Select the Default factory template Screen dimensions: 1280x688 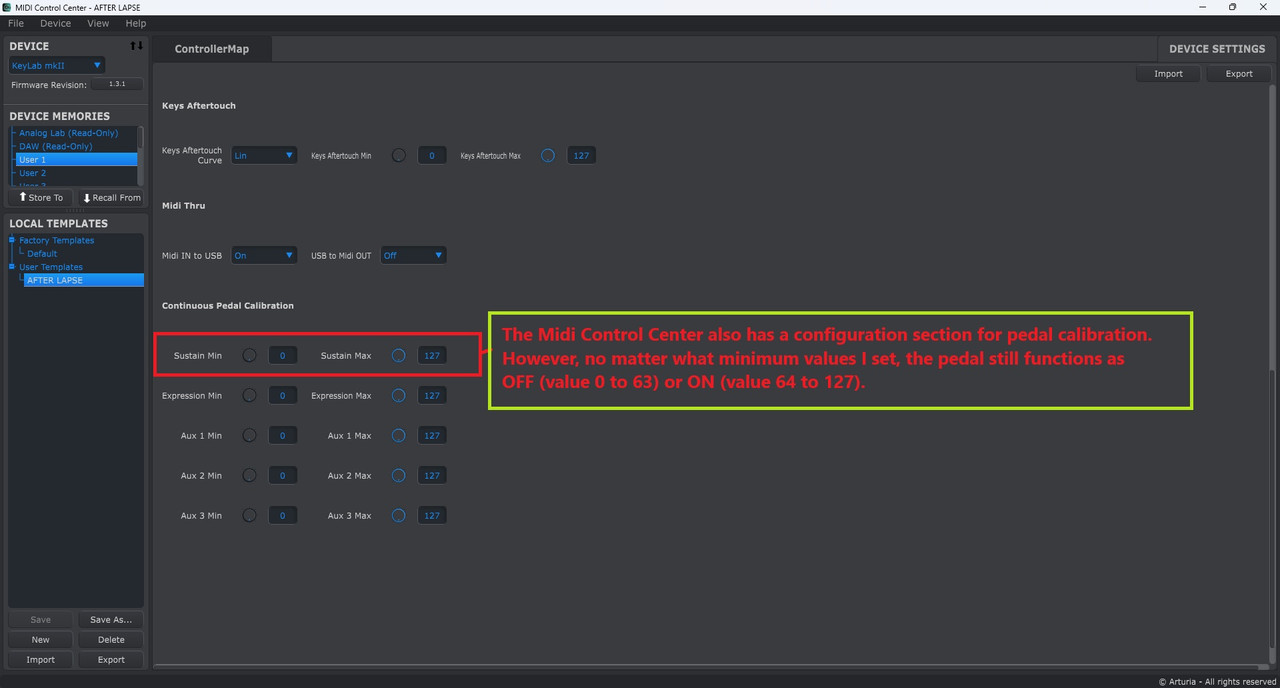pos(42,253)
